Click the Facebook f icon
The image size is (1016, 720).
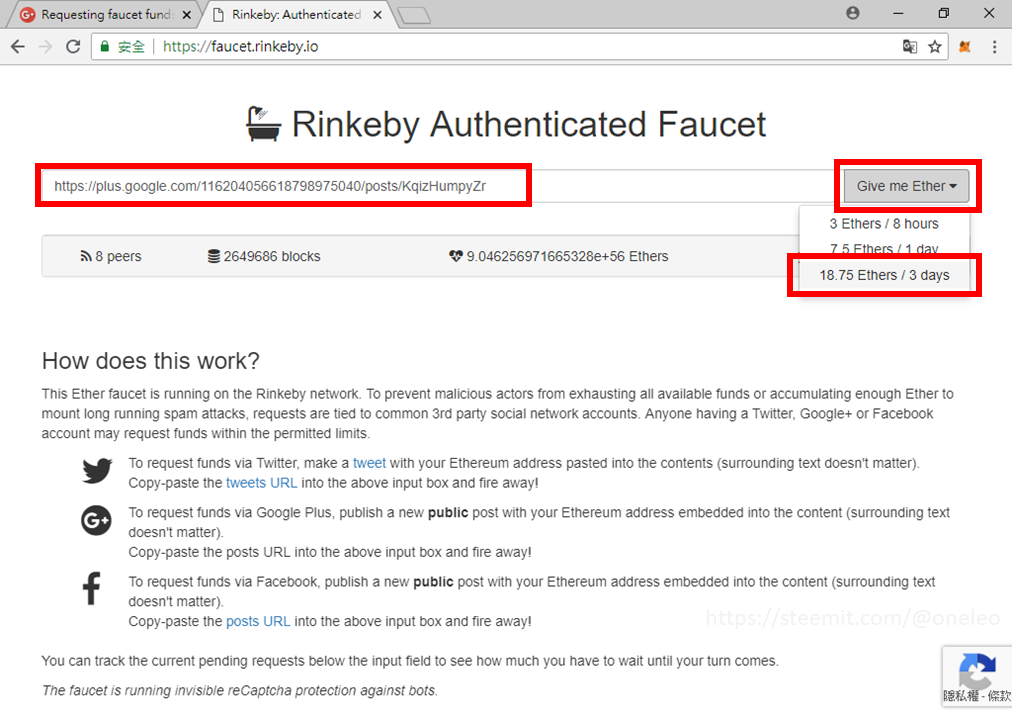pyautogui.click(x=92, y=588)
